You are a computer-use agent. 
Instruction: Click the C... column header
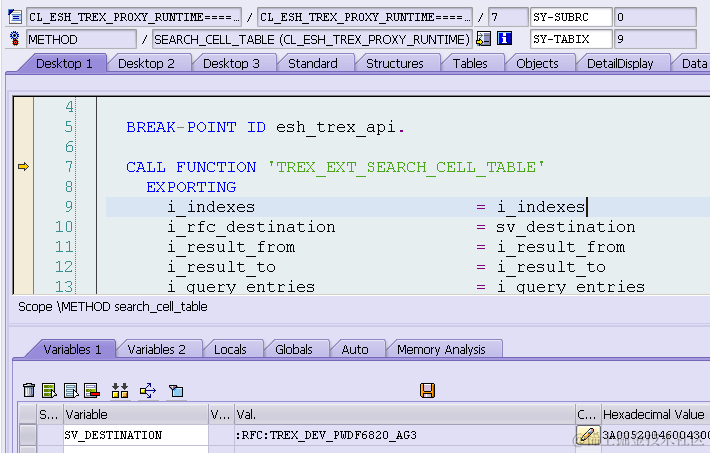[x=588, y=414]
